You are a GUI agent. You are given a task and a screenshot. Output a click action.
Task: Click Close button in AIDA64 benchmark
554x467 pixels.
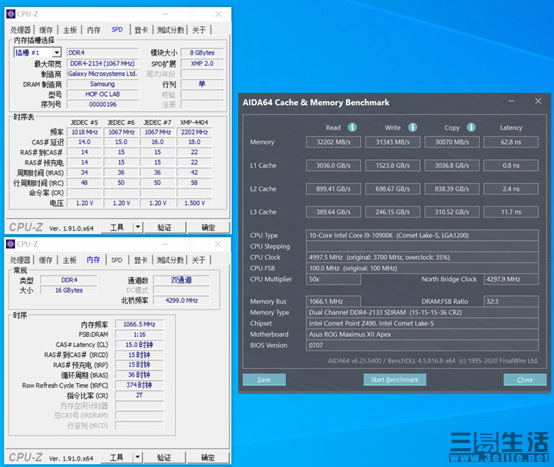pos(525,380)
